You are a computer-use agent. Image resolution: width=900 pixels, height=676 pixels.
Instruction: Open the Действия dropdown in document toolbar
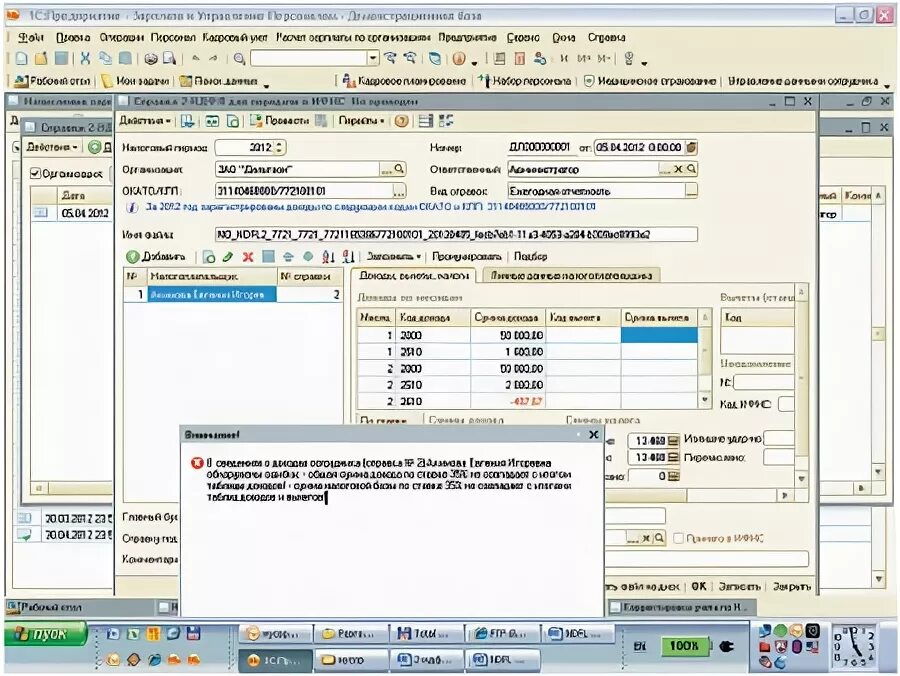145,121
